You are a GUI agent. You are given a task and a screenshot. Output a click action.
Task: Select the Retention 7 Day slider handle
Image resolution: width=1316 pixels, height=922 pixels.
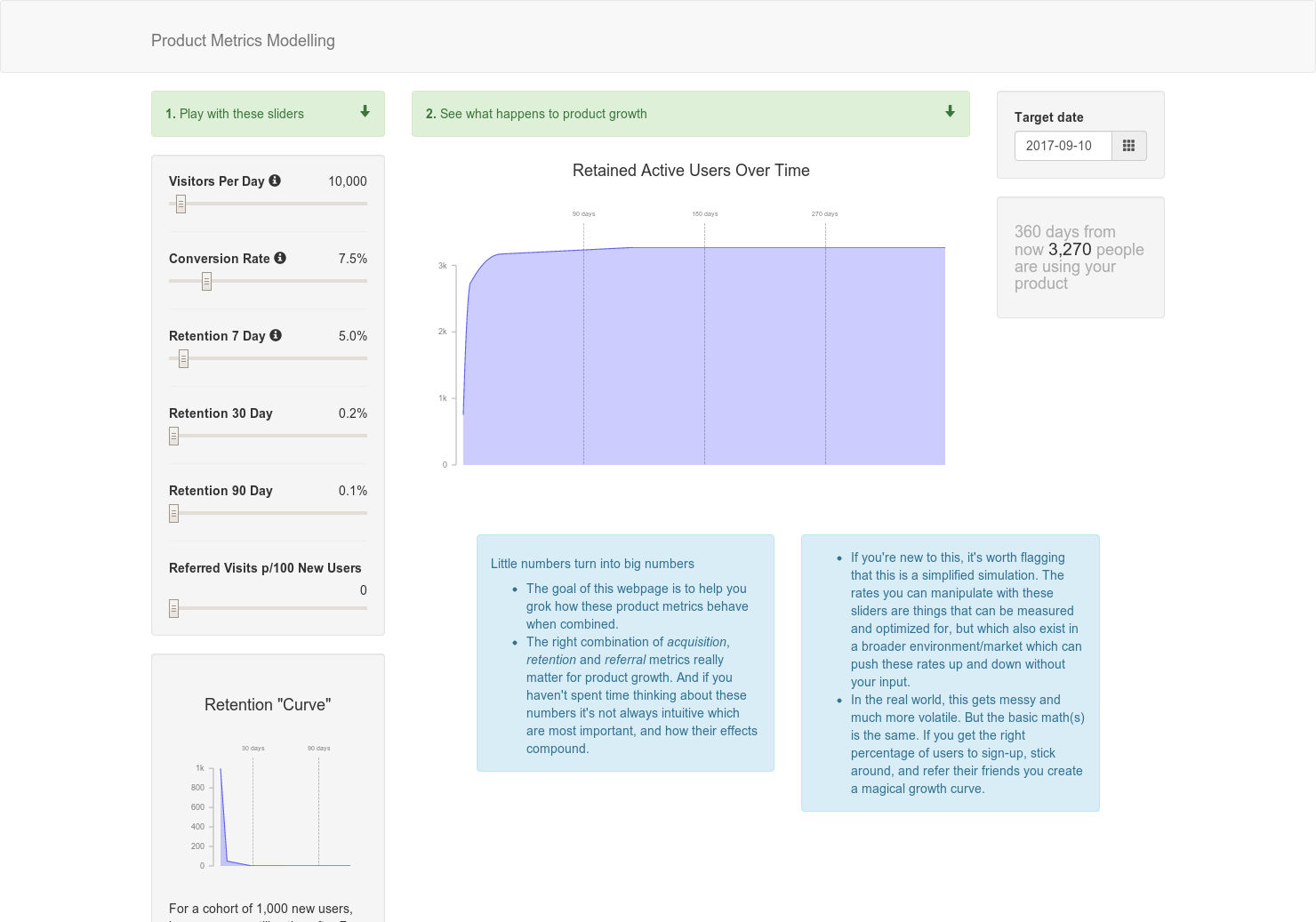coord(182,358)
